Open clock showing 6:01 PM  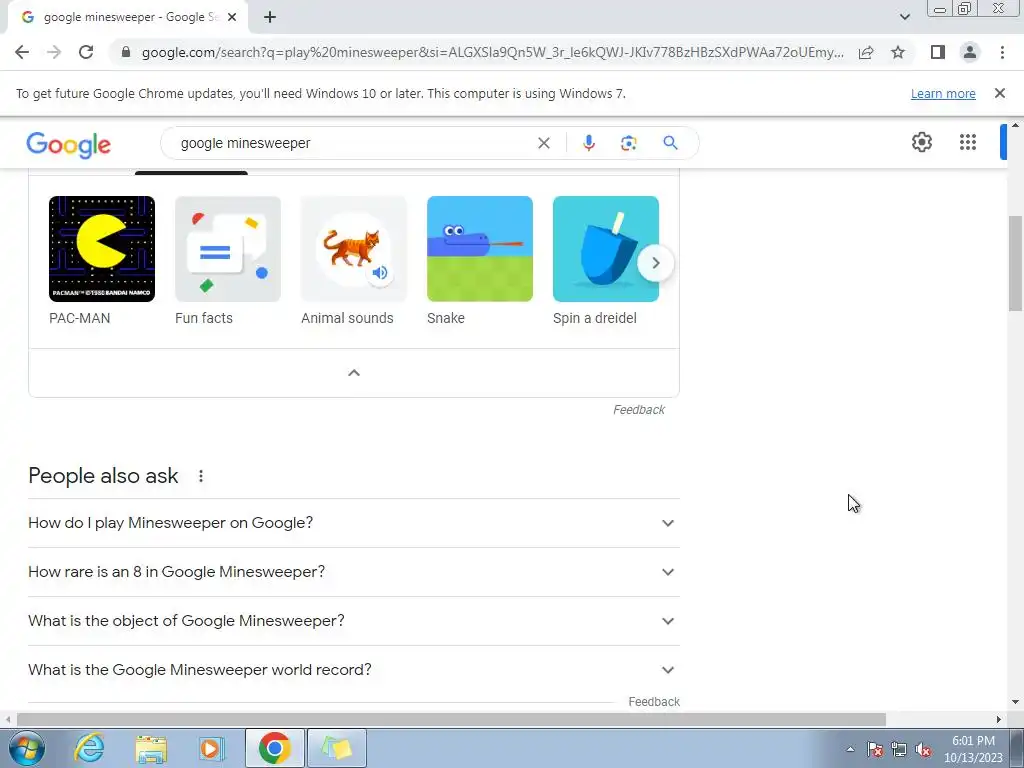[x=973, y=749]
